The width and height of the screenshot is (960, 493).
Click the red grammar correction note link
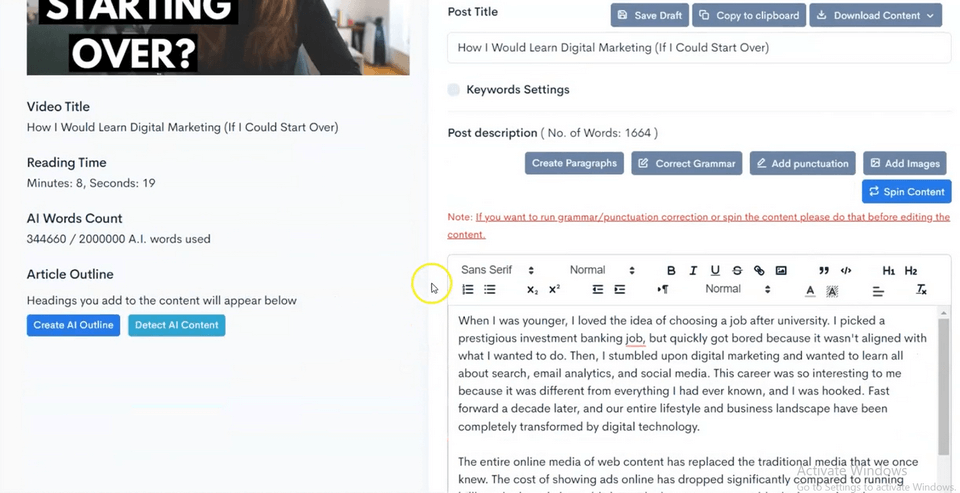click(699, 226)
